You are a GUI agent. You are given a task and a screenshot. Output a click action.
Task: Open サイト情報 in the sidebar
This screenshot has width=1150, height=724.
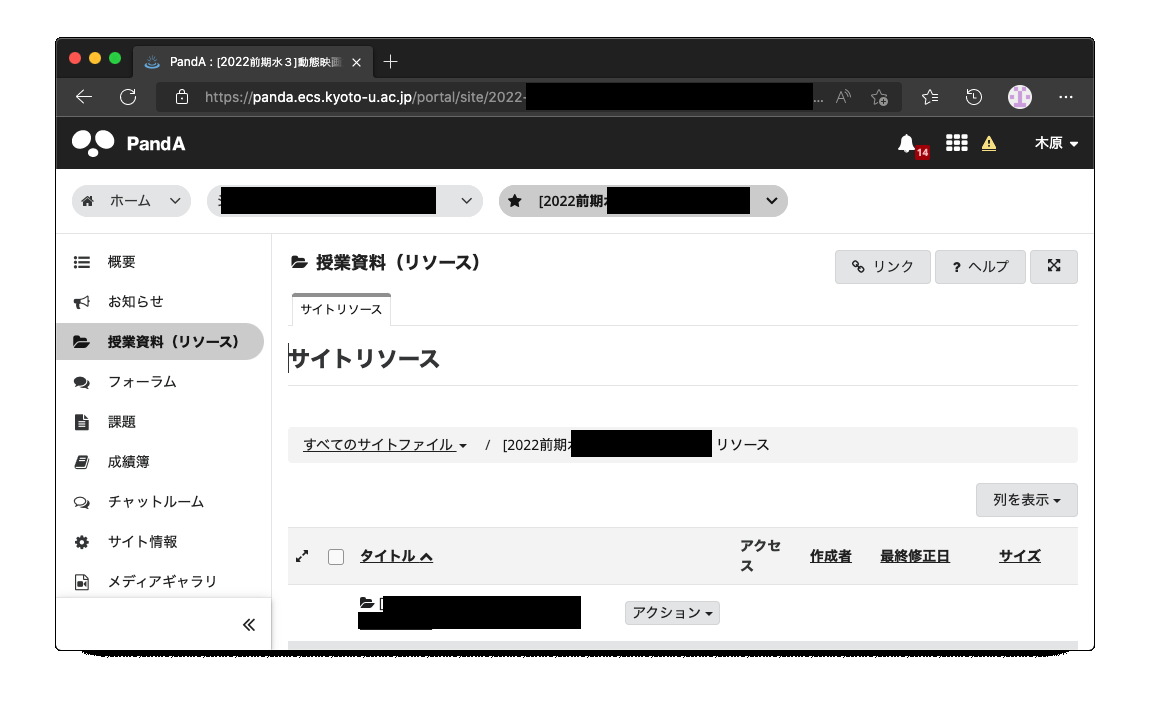click(142, 541)
